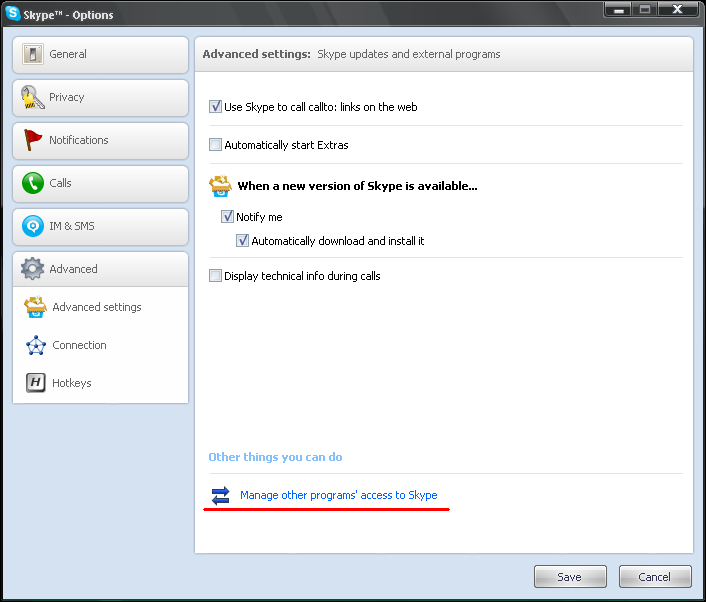Image resolution: width=706 pixels, height=602 pixels.
Task: Open the Calls options tab
Action: click(100, 184)
